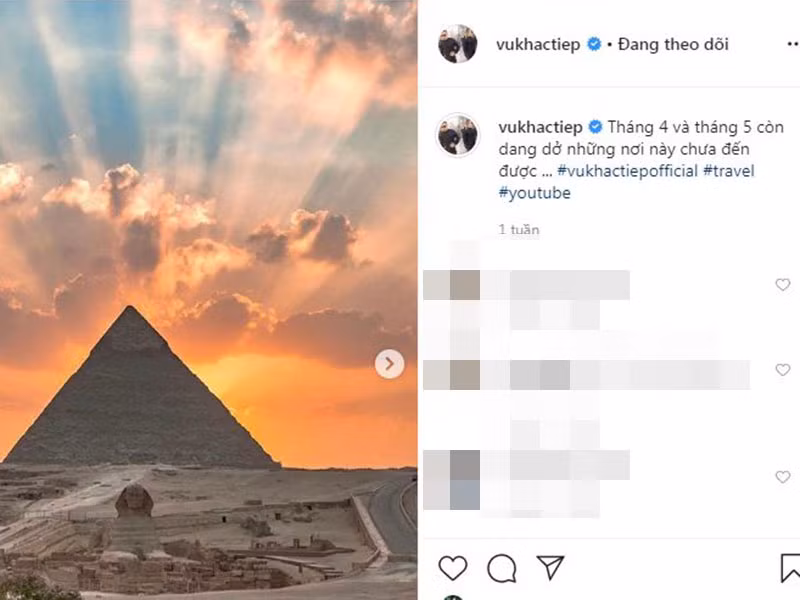
Task: Like the second comment with its heart
Action: pyautogui.click(x=782, y=370)
